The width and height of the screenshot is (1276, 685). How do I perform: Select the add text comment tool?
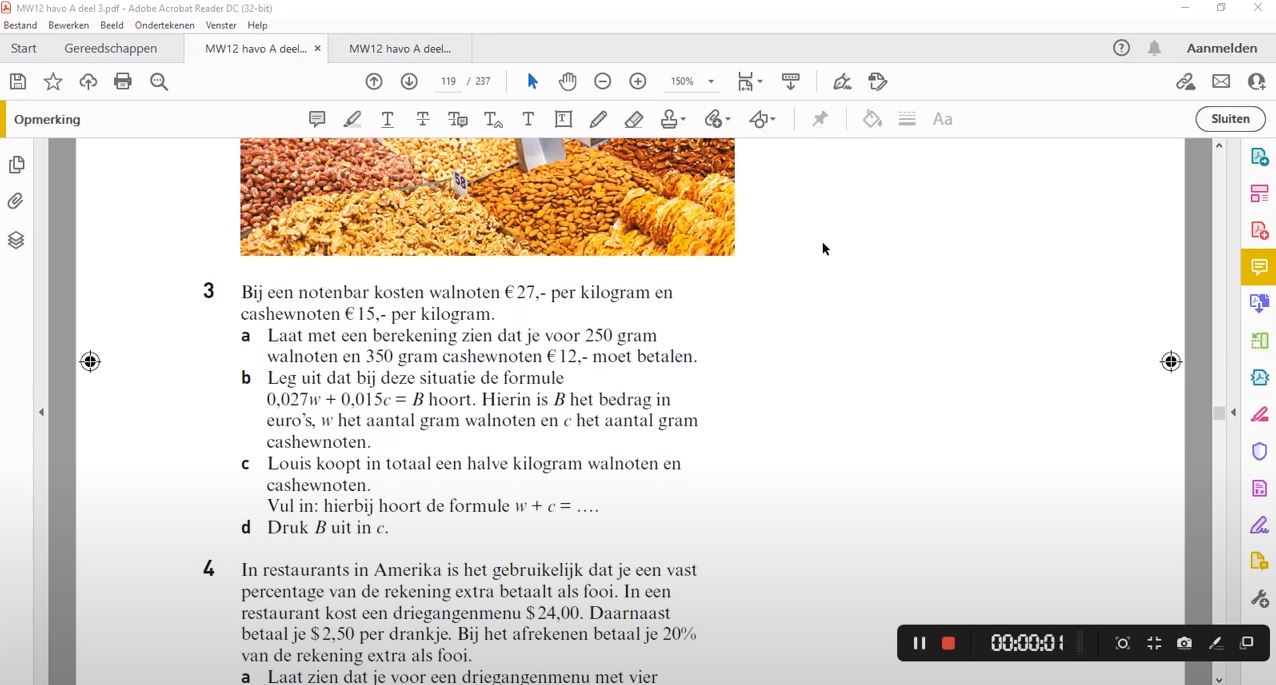[528, 120]
